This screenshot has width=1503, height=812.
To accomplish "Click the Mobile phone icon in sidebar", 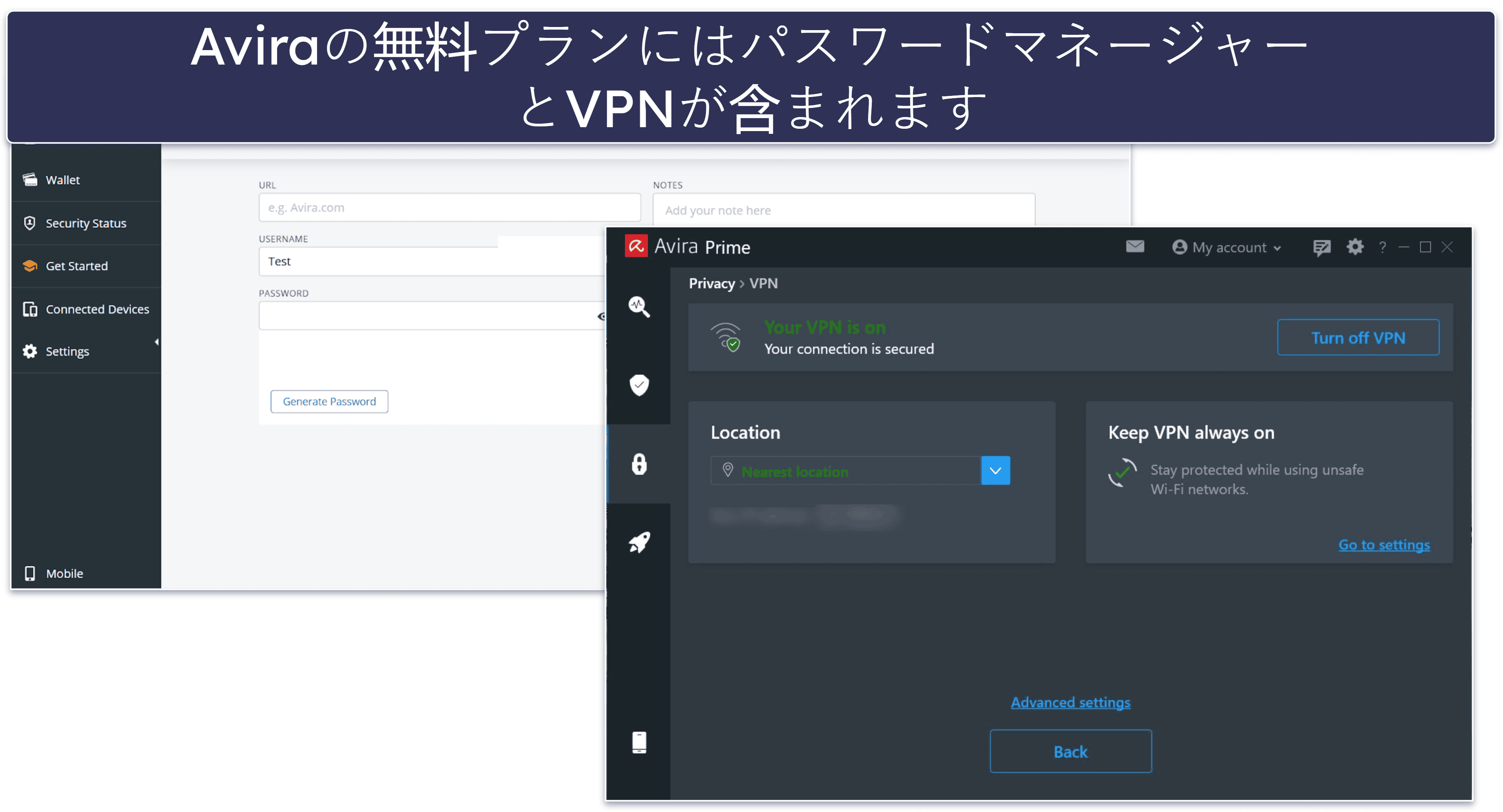I will [x=30, y=573].
